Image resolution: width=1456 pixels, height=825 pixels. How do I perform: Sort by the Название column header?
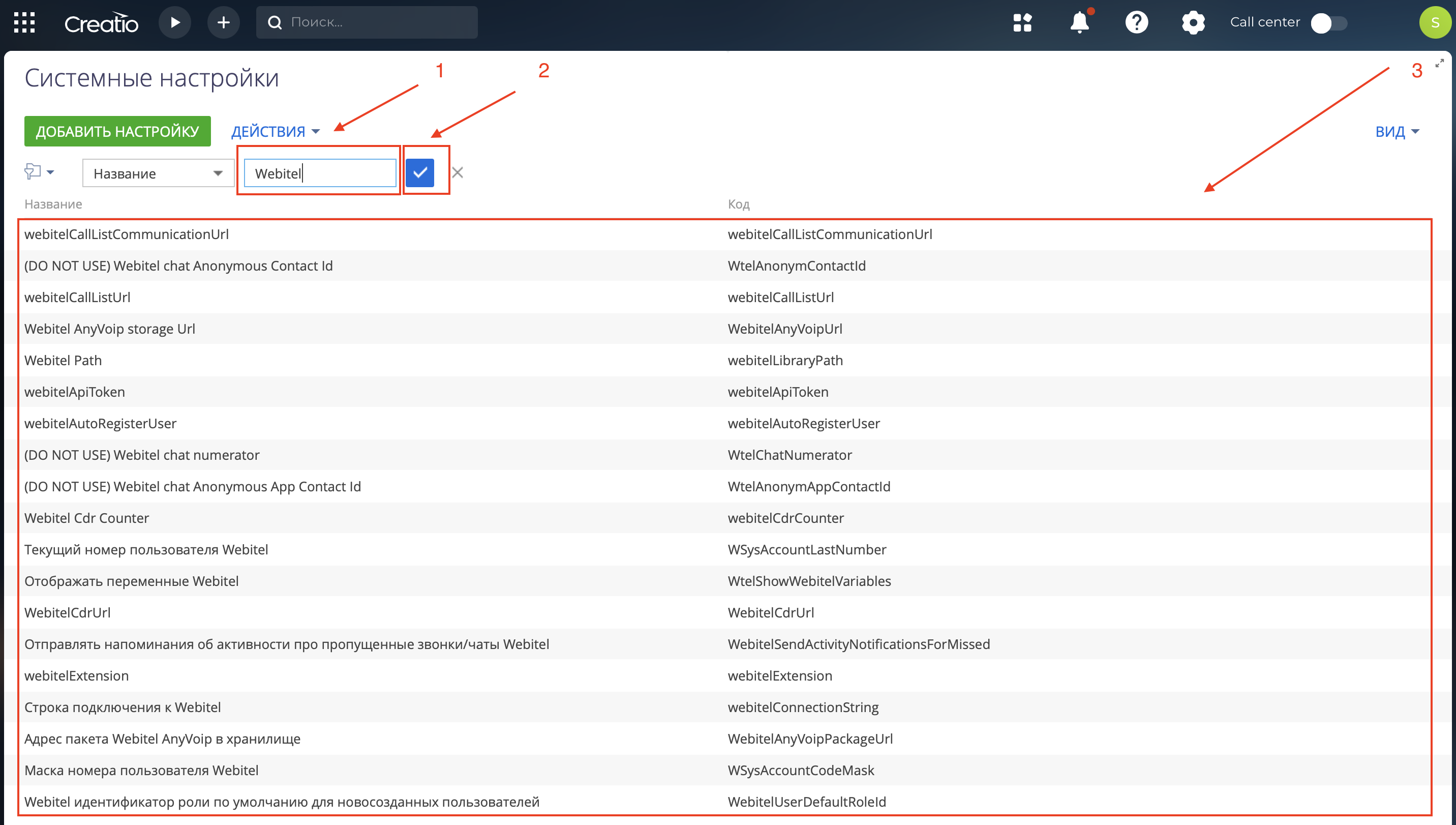(x=53, y=204)
